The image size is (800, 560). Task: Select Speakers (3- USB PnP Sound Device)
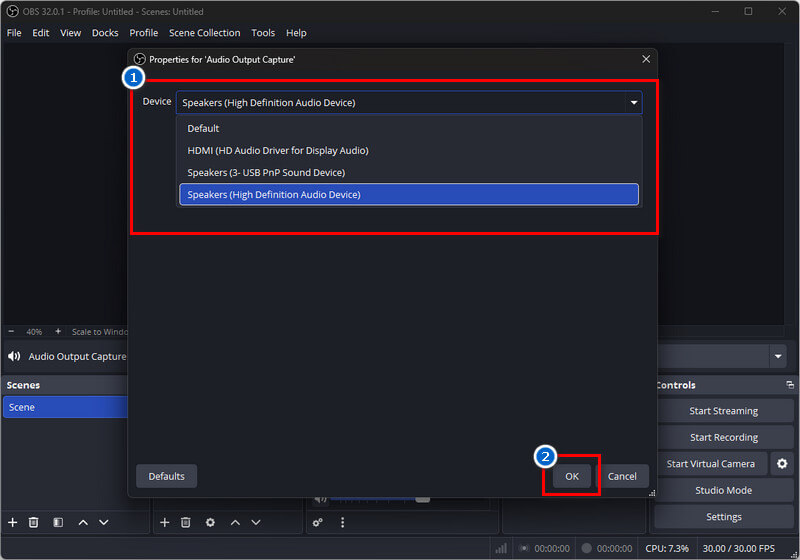409,172
